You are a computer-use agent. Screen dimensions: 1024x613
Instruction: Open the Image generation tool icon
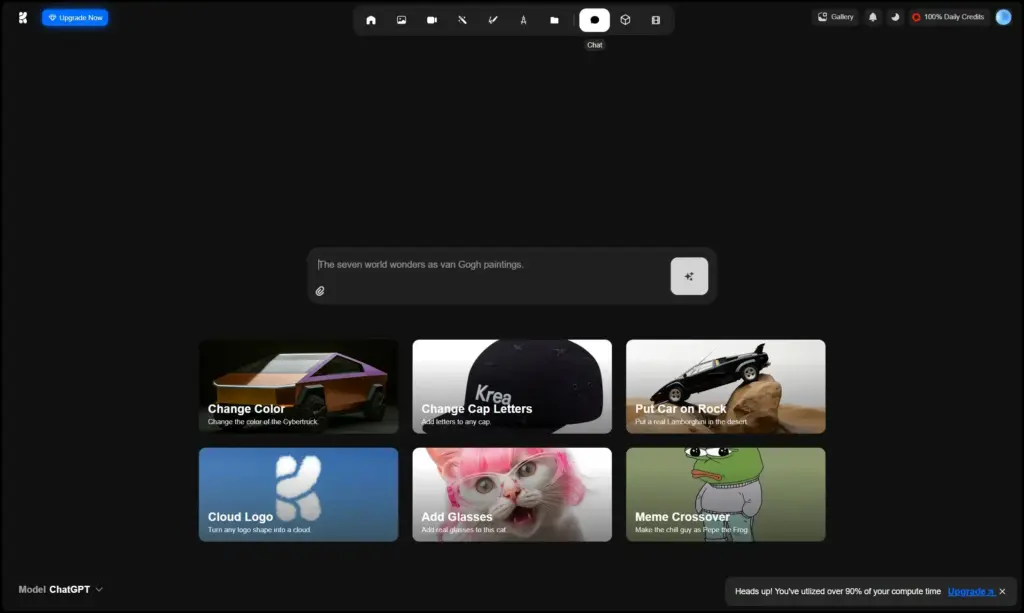point(402,20)
